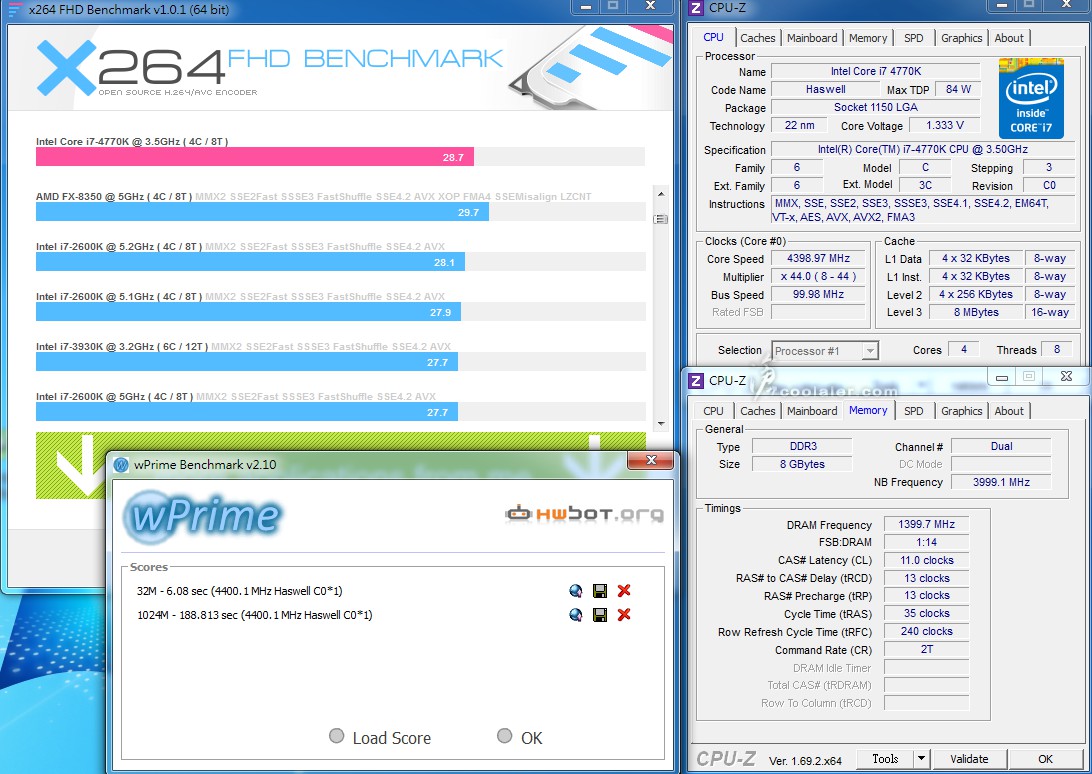
Task: Submit the 1024M score online via globe icon
Action: tap(575, 614)
